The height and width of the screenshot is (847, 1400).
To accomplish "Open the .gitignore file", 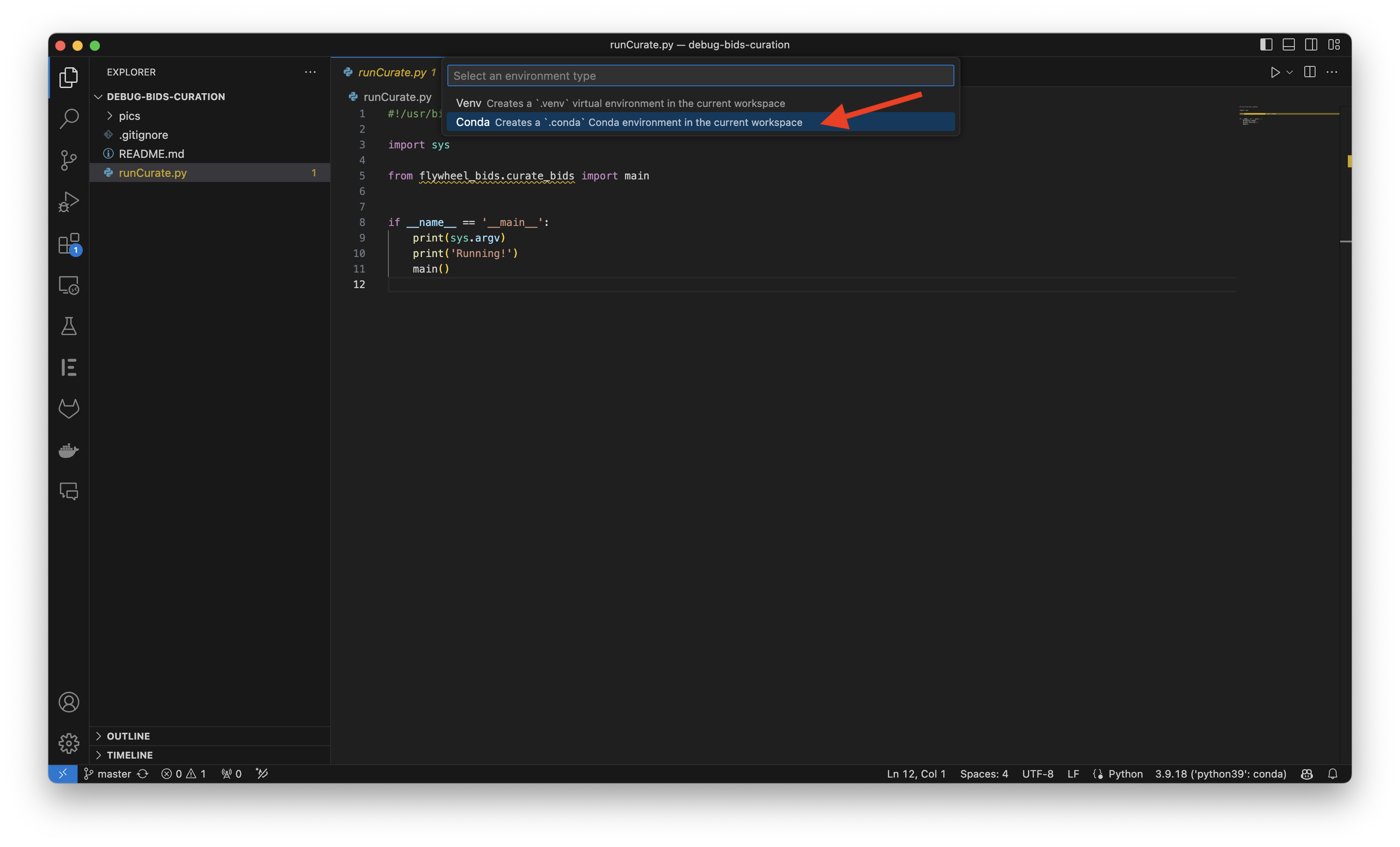I will coord(210,135).
